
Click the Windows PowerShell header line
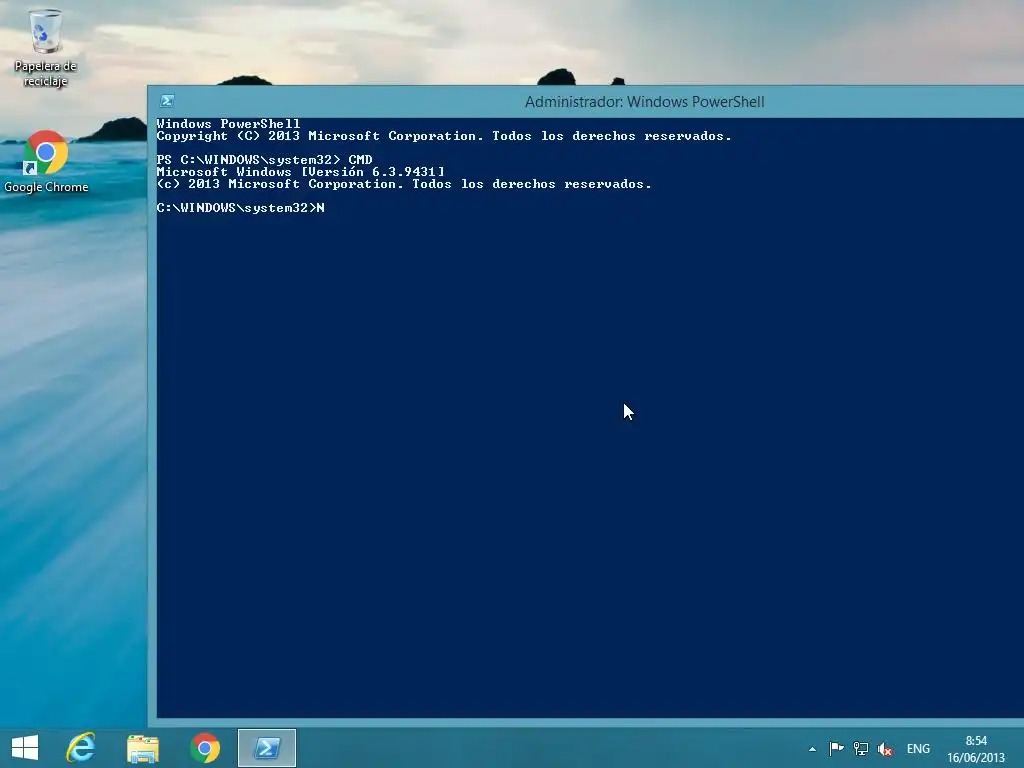229,123
